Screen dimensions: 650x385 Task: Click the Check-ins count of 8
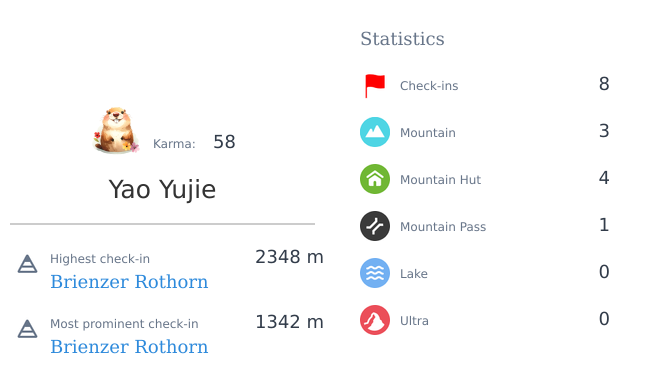604,84
